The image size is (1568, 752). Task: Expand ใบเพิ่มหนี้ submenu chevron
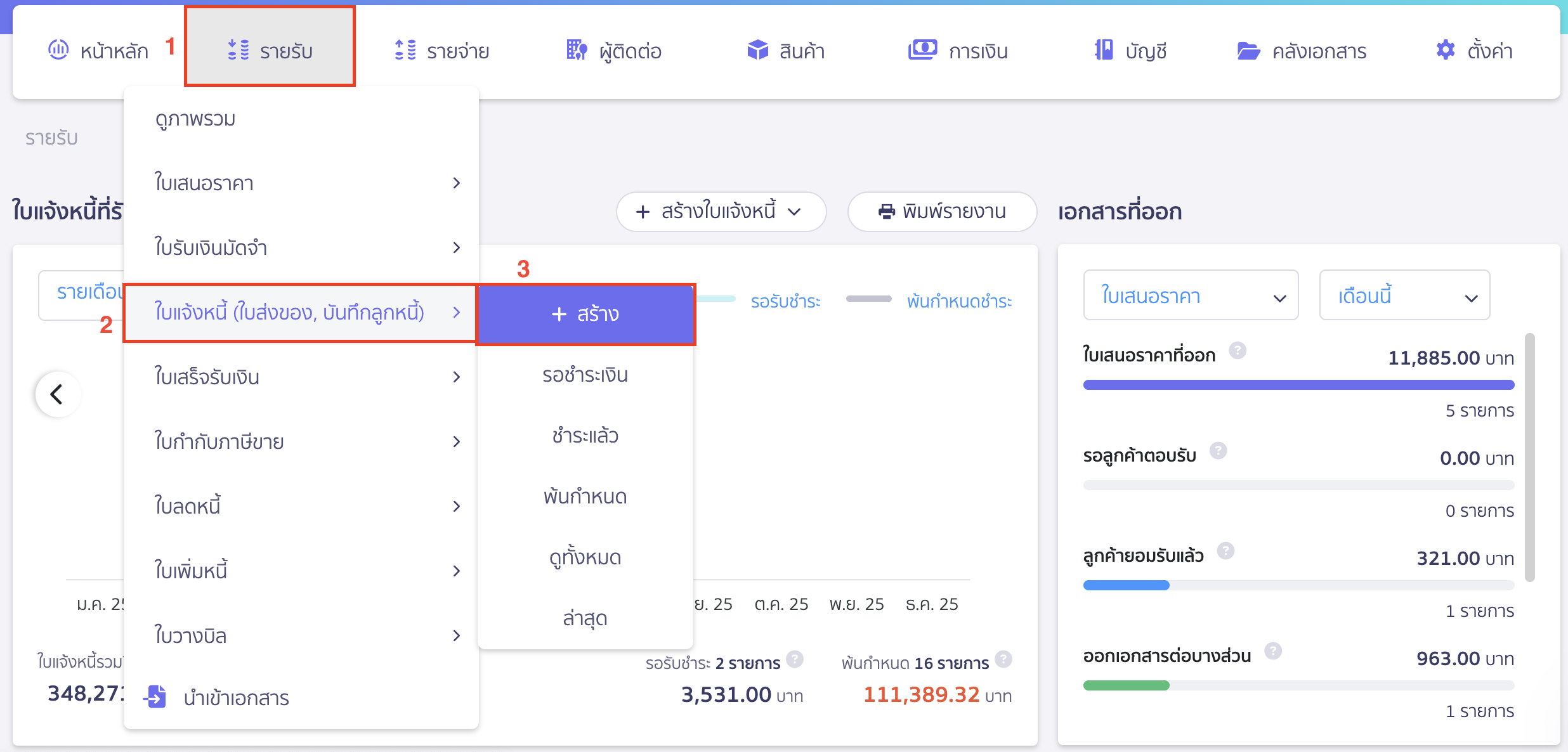click(456, 571)
